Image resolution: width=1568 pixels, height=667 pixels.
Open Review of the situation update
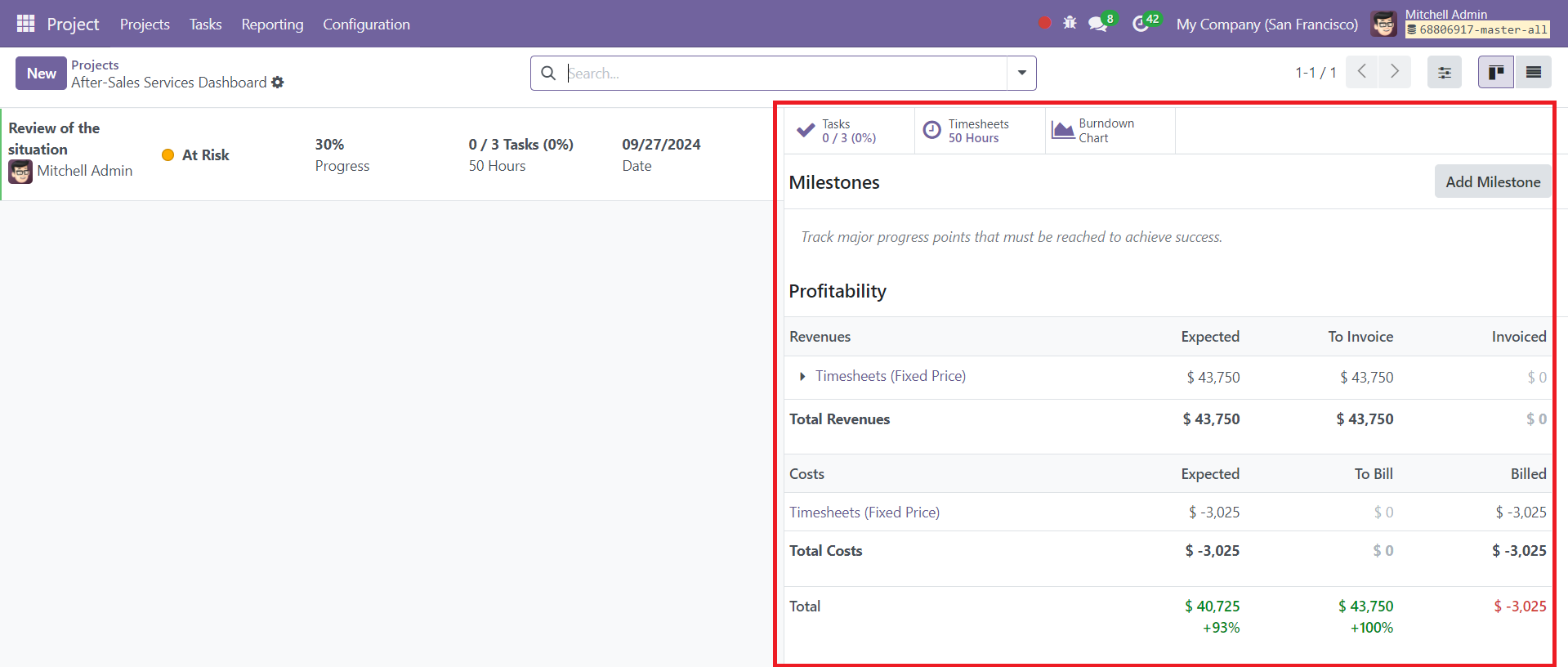click(x=54, y=138)
